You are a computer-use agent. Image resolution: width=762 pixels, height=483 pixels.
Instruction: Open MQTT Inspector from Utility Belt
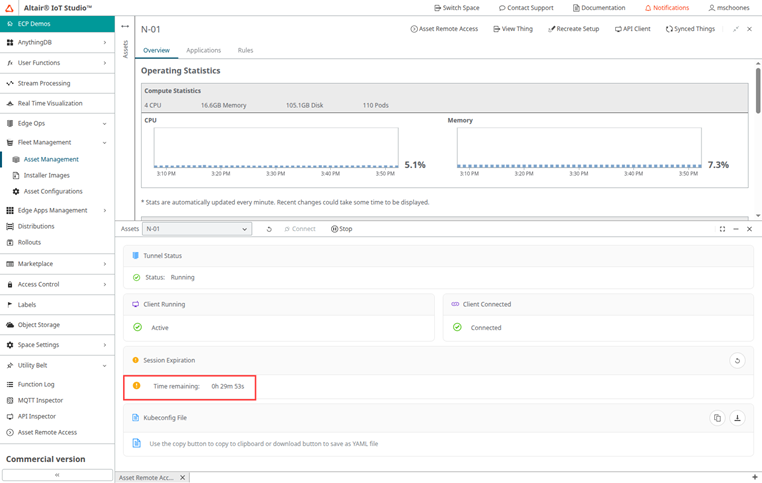(x=40, y=400)
